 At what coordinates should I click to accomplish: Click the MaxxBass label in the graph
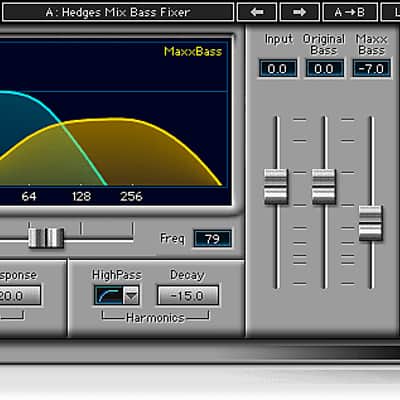(193, 51)
